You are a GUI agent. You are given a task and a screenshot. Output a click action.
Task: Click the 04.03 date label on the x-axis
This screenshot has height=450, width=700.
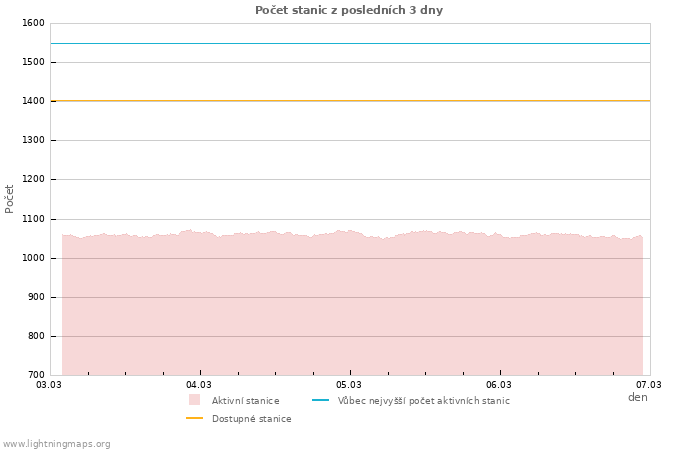click(x=199, y=384)
